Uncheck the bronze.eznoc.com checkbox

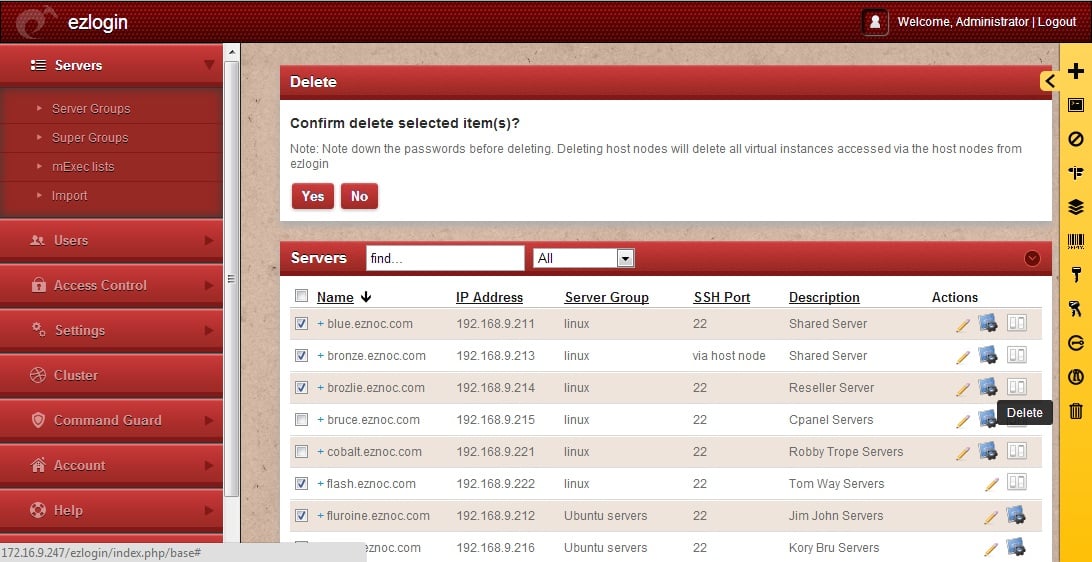(x=301, y=356)
